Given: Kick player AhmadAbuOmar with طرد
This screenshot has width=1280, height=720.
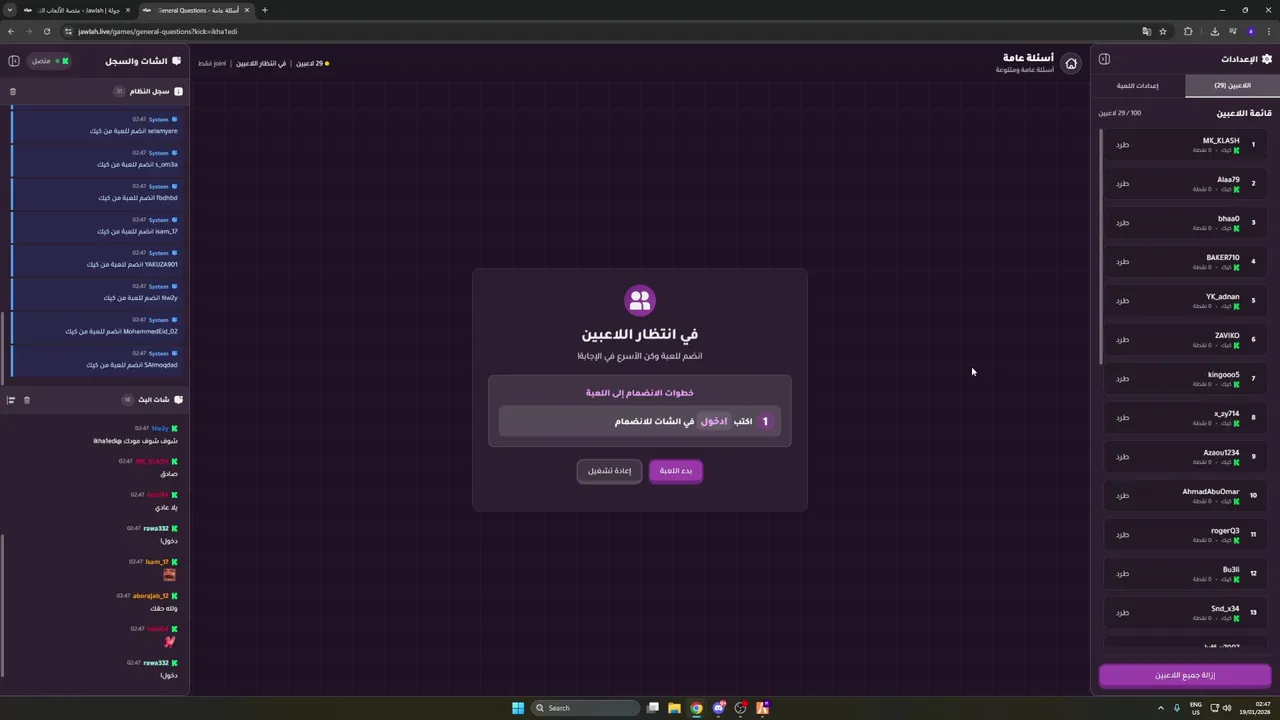Looking at the screenshot, I should (x=1122, y=496).
